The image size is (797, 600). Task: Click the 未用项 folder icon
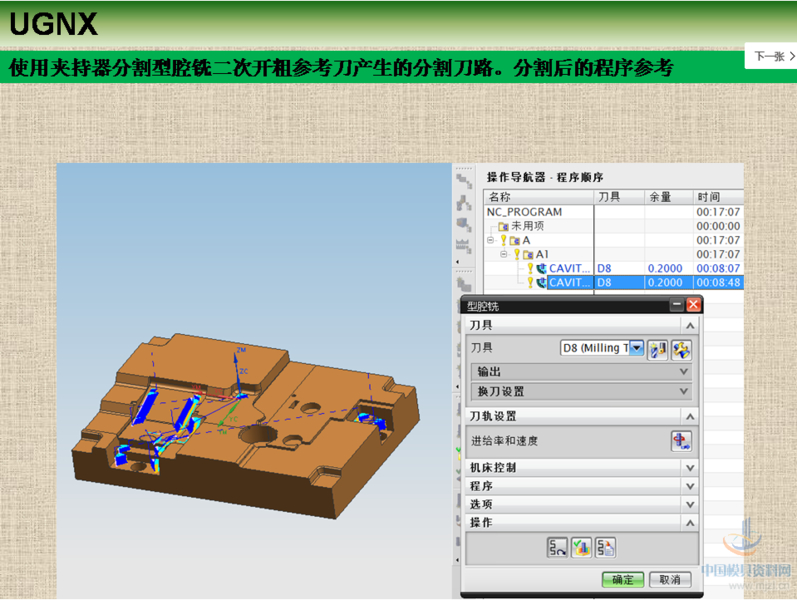505,226
